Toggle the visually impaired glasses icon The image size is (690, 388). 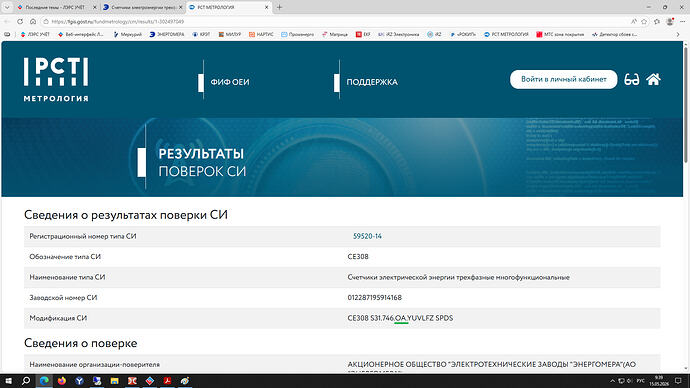pyautogui.click(x=631, y=80)
